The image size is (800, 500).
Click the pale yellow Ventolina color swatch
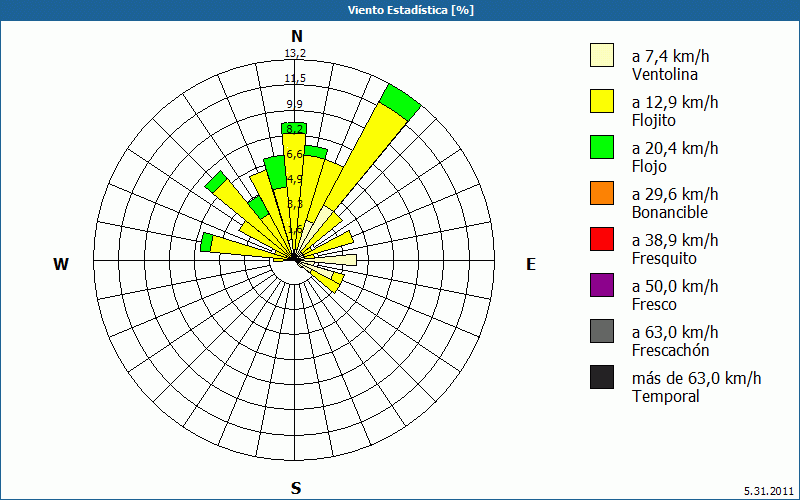(602, 55)
